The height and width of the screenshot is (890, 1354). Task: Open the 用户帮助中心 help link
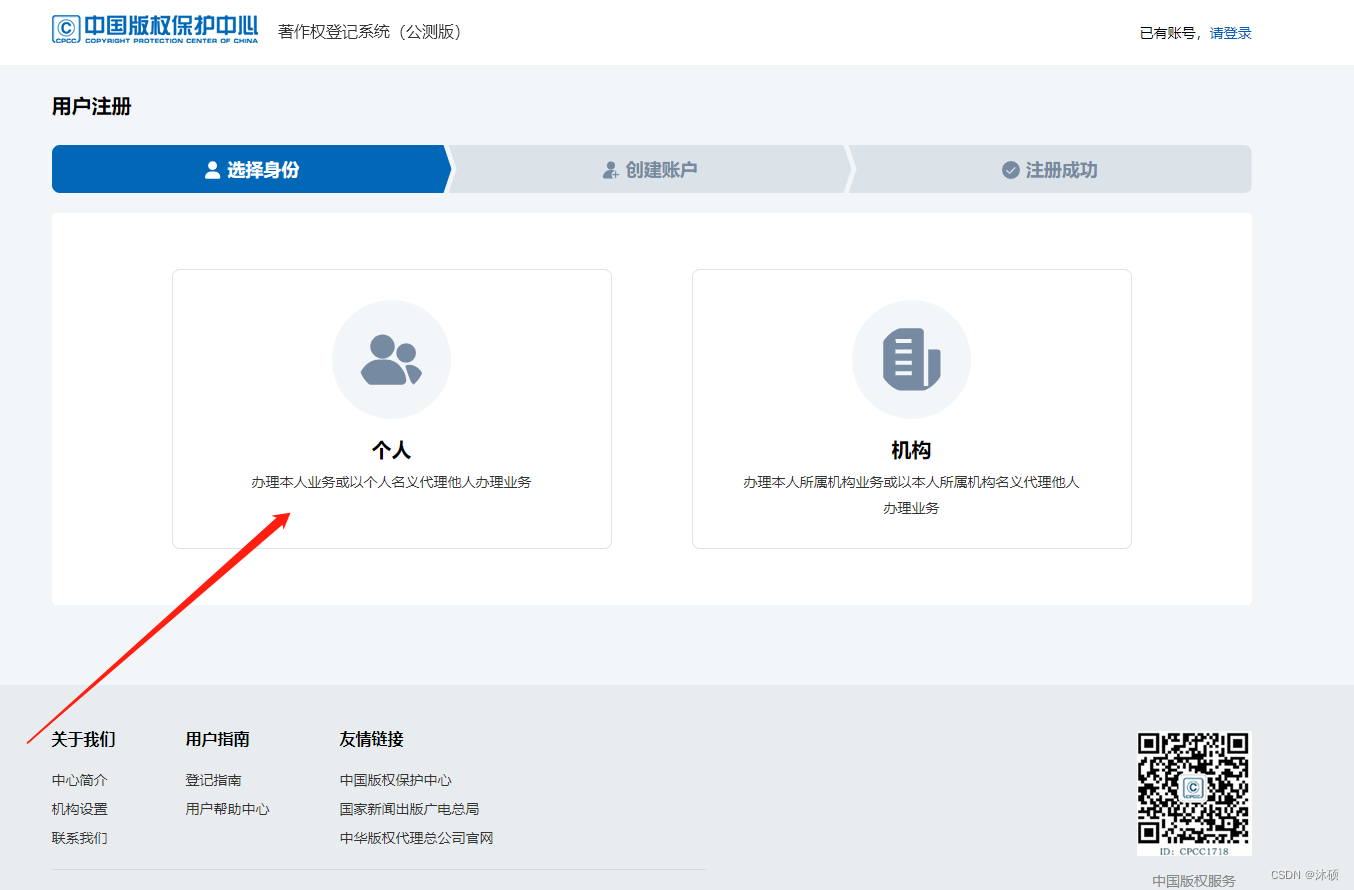[x=227, y=809]
